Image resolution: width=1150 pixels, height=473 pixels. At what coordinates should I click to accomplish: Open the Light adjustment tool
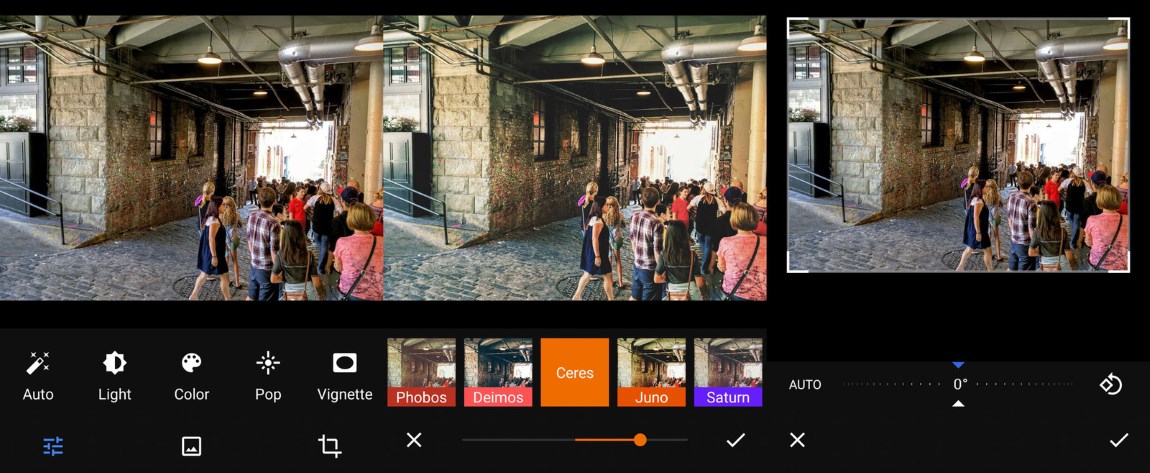pyautogui.click(x=114, y=376)
